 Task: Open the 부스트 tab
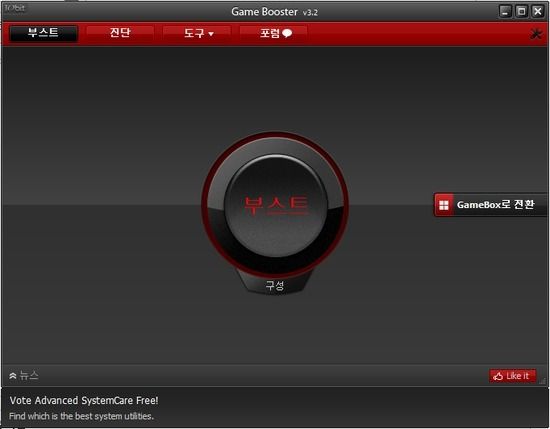coord(43,33)
